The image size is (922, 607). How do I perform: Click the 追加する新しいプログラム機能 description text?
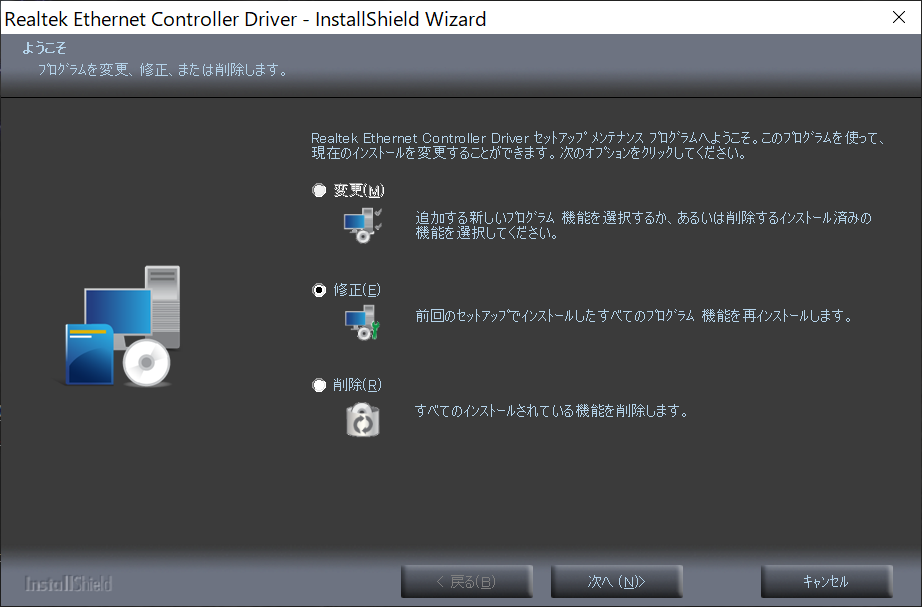pyautogui.click(x=643, y=225)
